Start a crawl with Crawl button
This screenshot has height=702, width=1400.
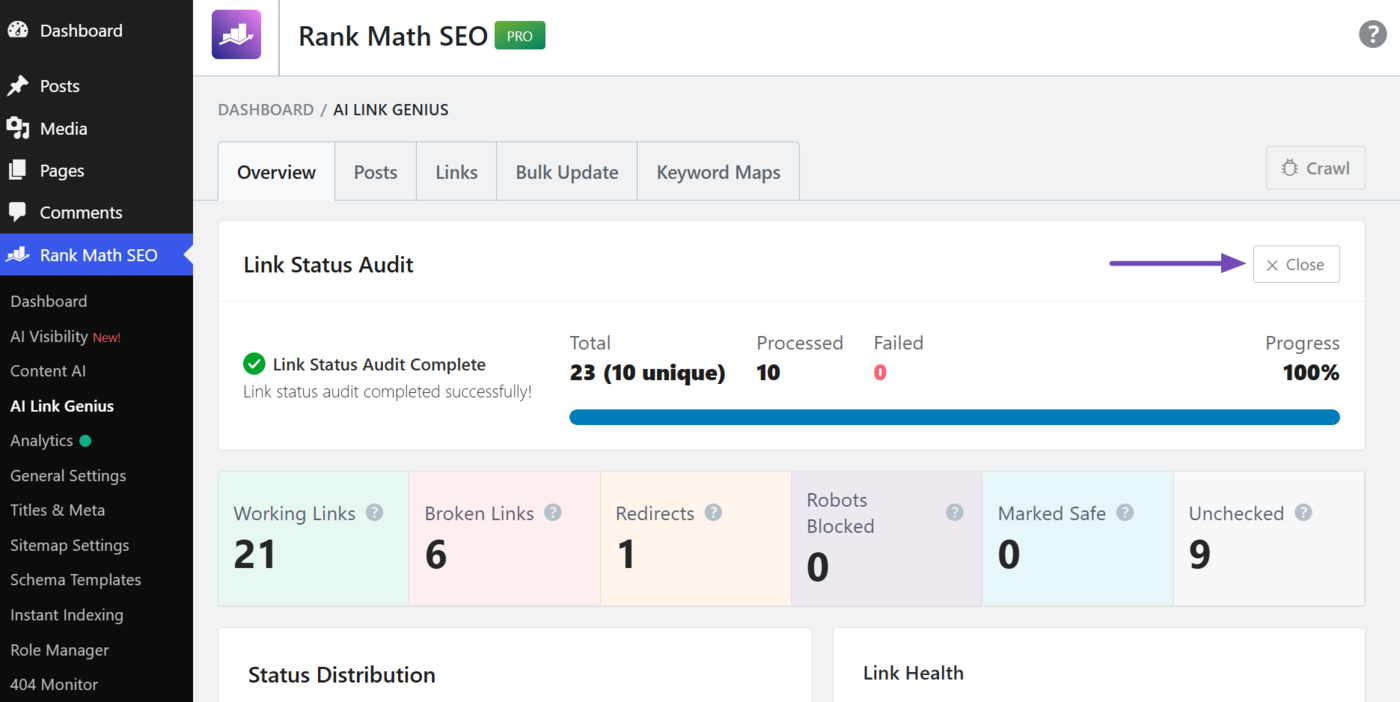(x=1315, y=168)
